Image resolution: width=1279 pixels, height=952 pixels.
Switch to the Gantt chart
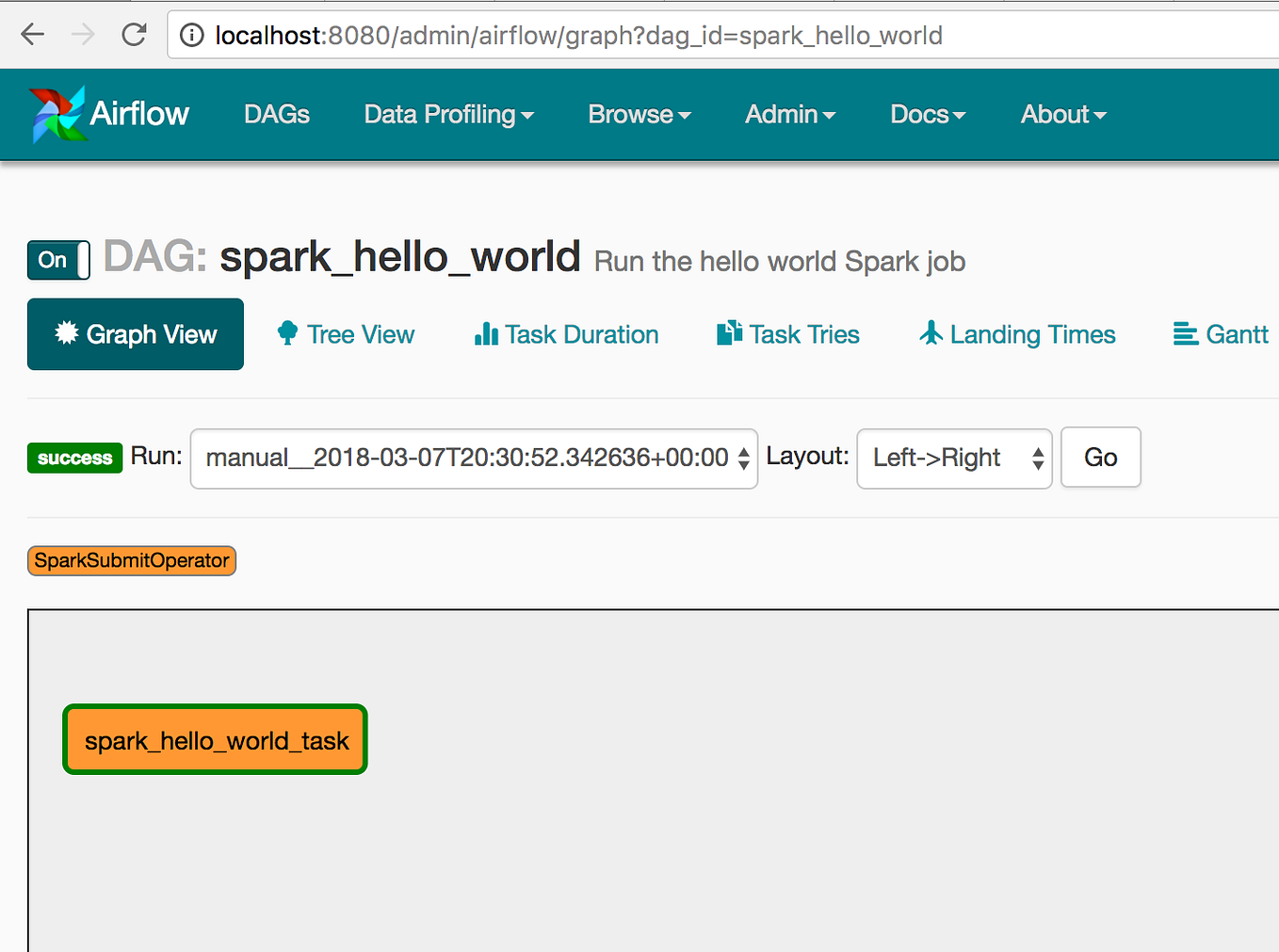click(x=1221, y=334)
